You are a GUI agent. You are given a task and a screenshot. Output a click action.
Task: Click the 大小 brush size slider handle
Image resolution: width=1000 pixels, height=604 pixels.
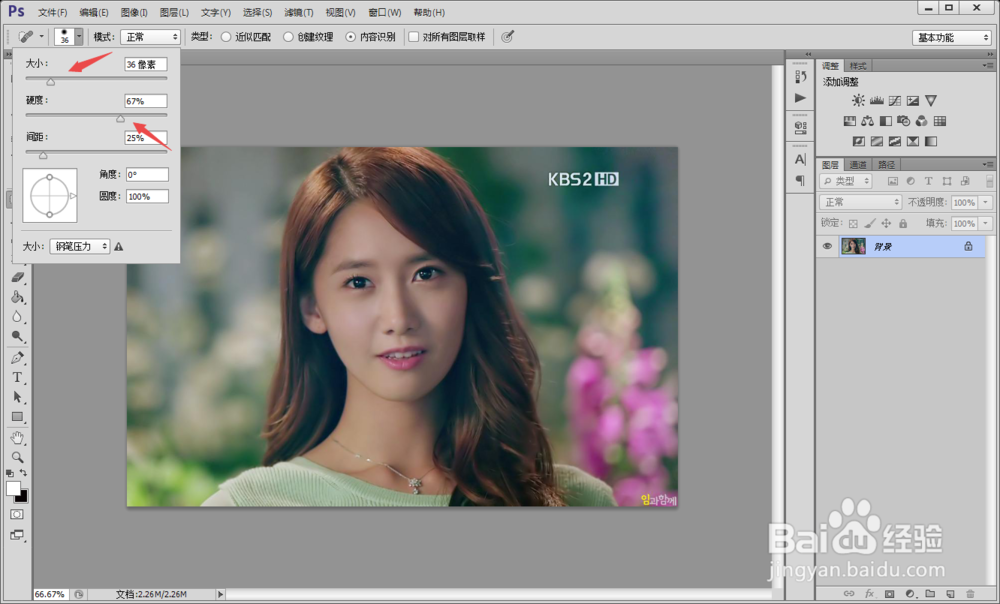click(x=50, y=82)
